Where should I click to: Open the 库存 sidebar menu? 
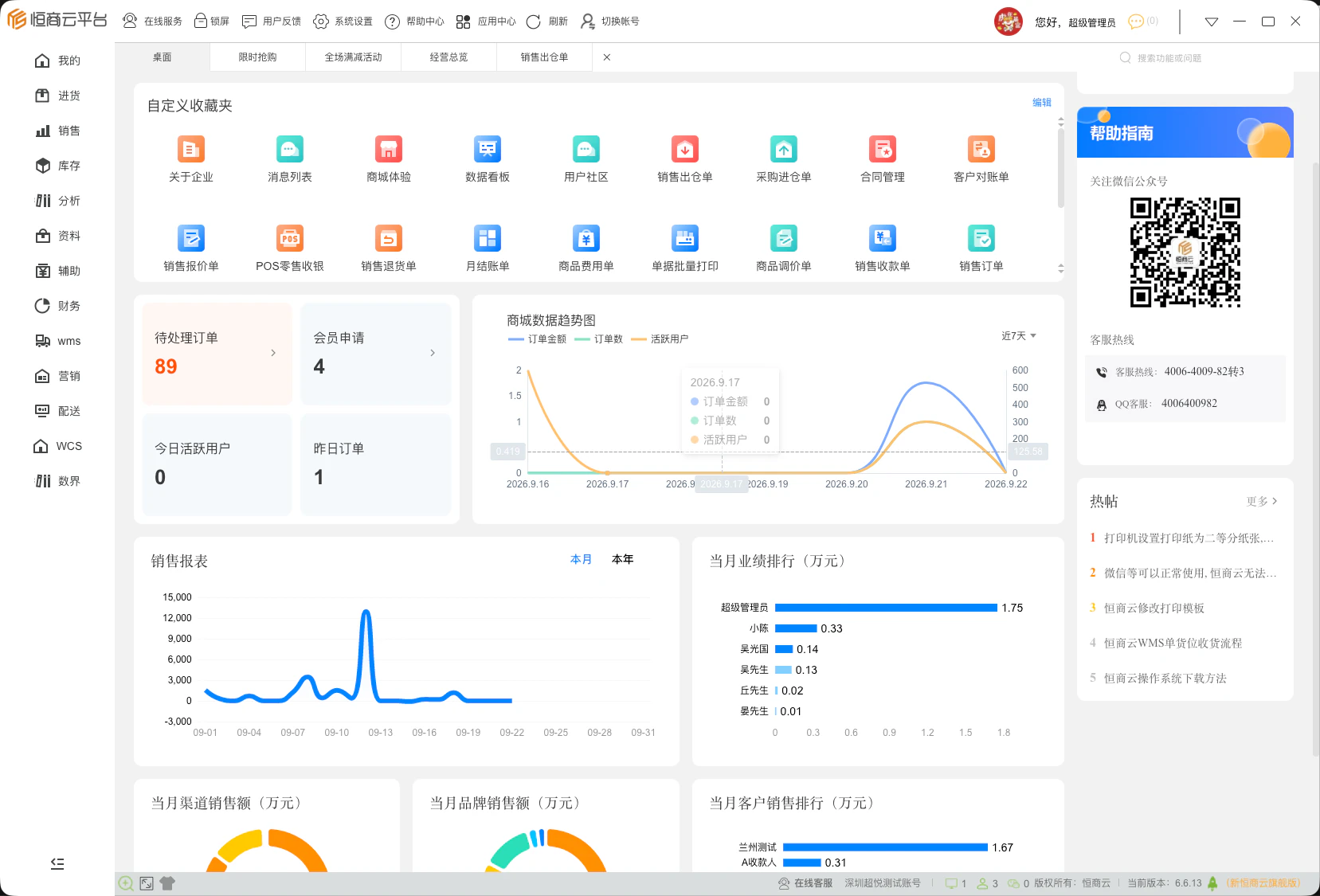click(x=57, y=166)
